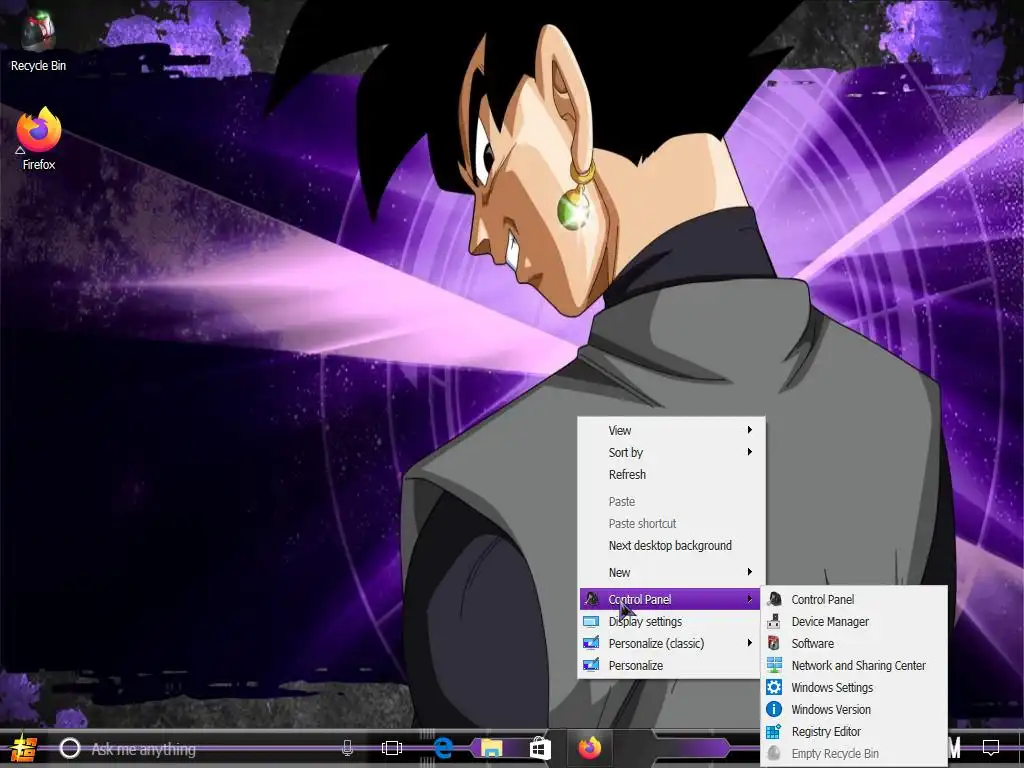Click the Windows Version info icon
1024x768 pixels.
click(774, 709)
